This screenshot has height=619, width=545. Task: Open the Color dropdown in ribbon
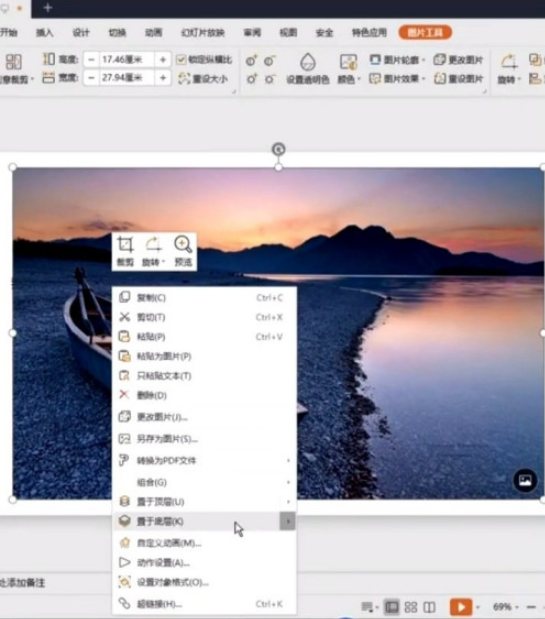click(349, 69)
